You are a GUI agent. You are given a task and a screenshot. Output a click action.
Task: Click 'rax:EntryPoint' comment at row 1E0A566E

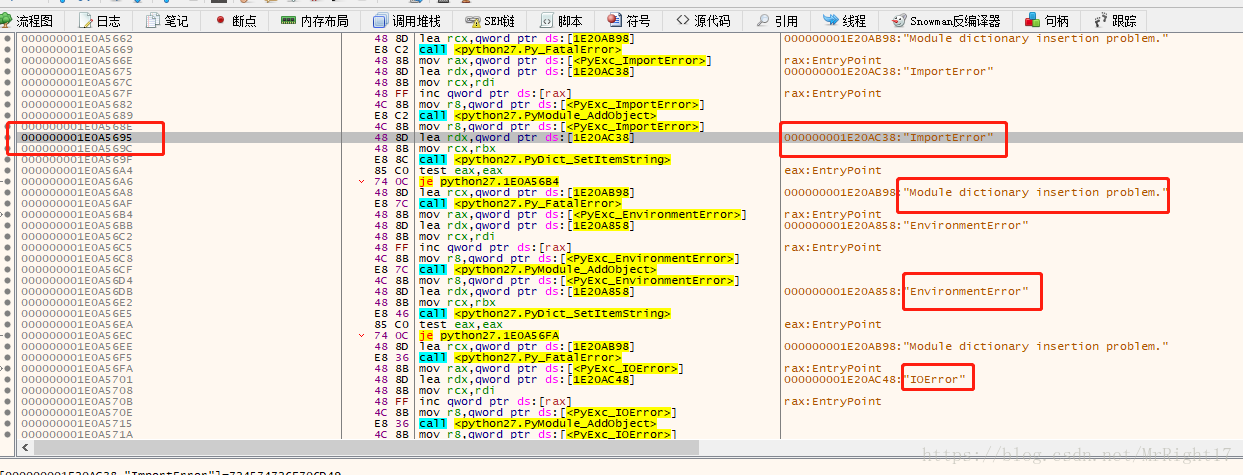833,60
